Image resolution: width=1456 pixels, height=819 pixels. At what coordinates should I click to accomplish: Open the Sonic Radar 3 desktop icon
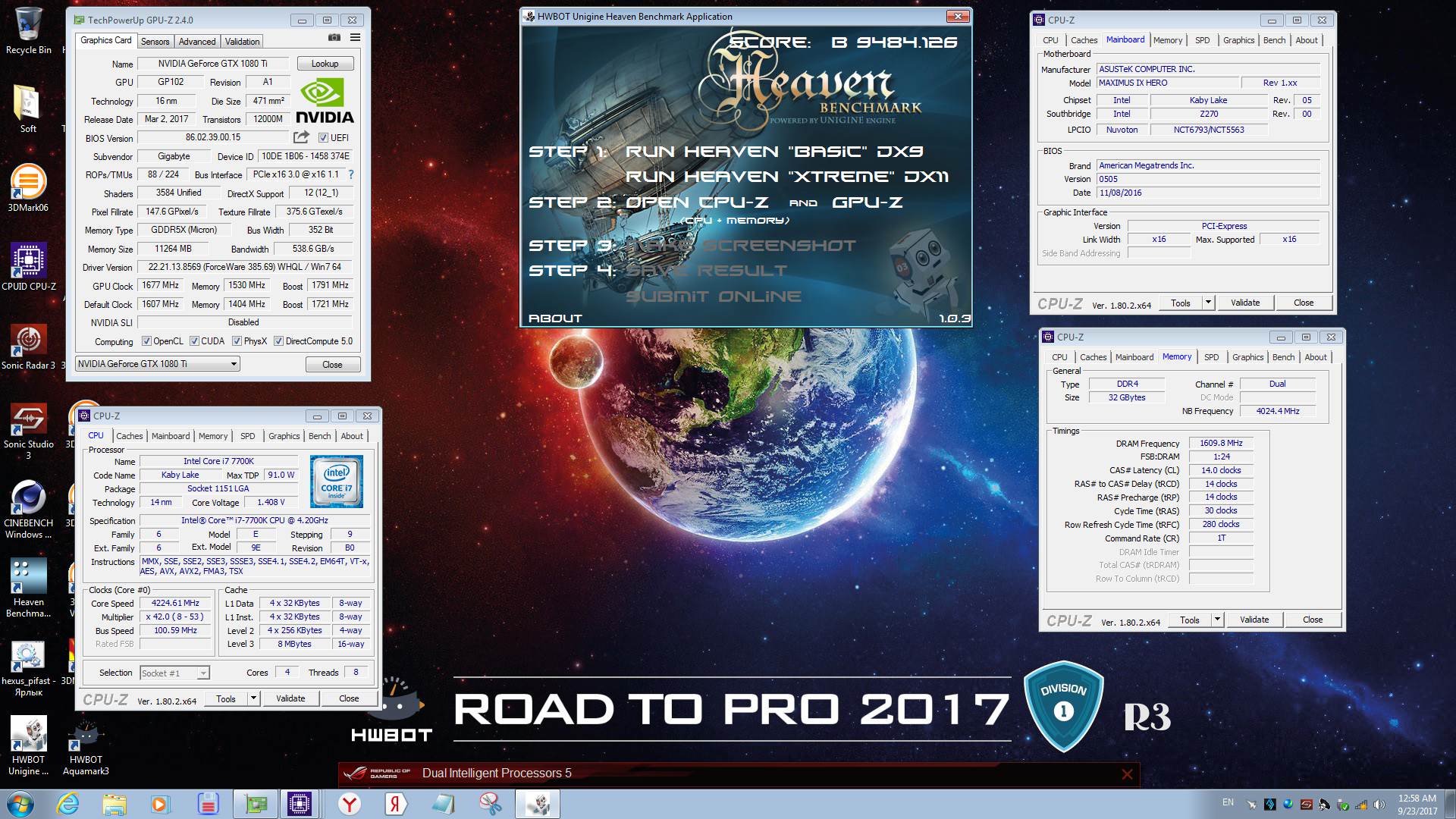click(28, 346)
